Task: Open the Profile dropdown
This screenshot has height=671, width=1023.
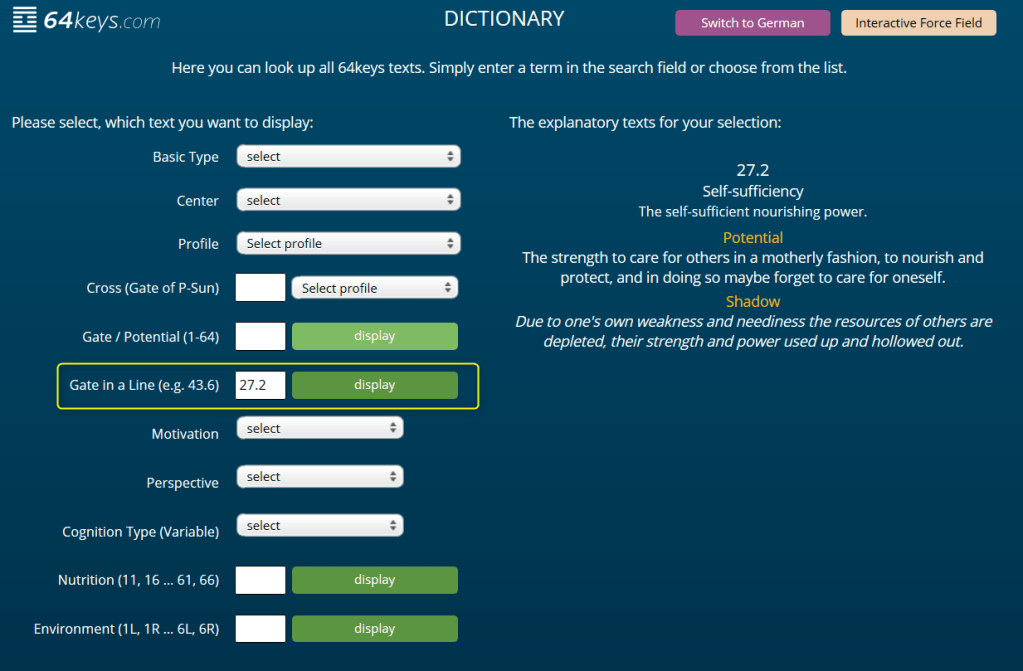Action: pos(348,244)
